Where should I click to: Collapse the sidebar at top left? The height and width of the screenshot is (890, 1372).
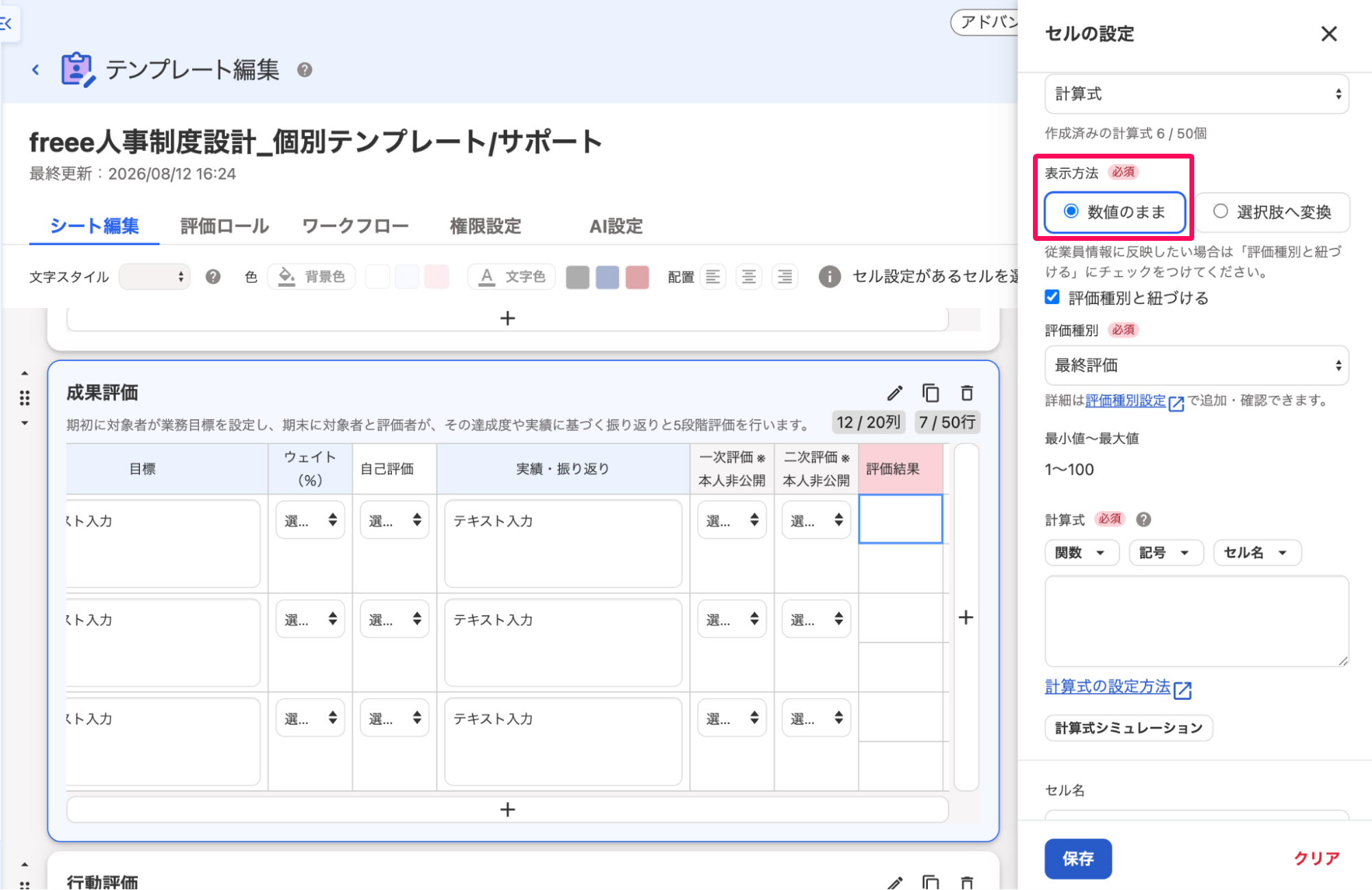[x=7, y=23]
